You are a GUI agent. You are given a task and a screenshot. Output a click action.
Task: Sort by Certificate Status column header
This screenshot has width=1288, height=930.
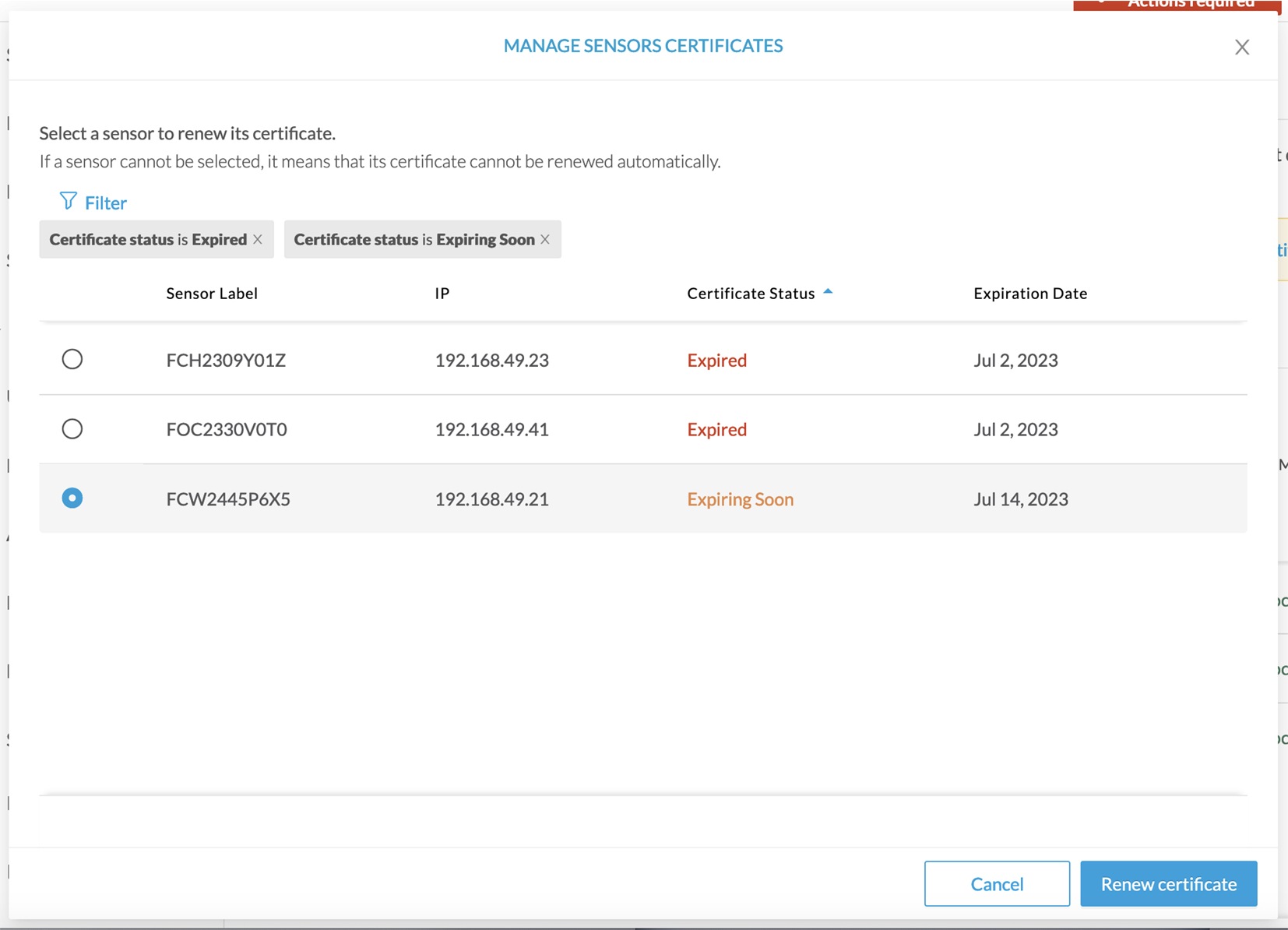(x=750, y=294)
